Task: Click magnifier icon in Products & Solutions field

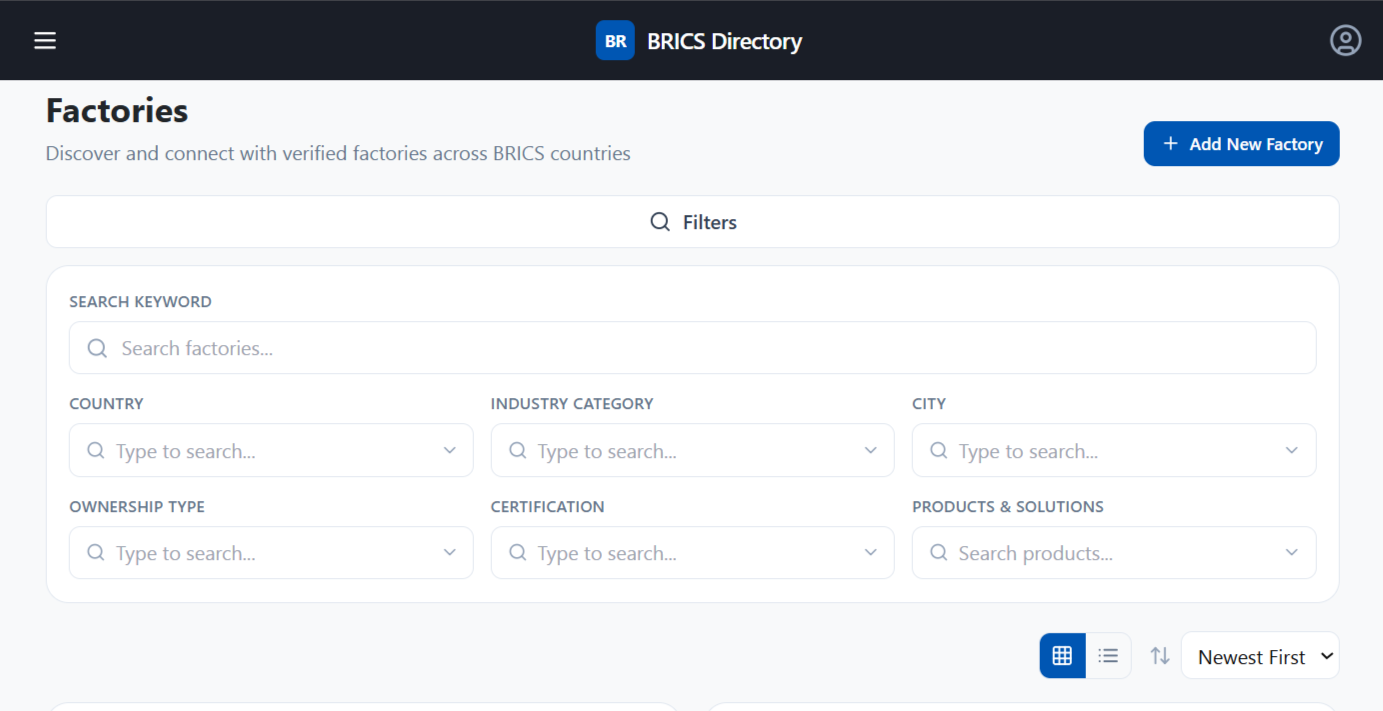Action: pyautogui.click(x=939, y=553)
